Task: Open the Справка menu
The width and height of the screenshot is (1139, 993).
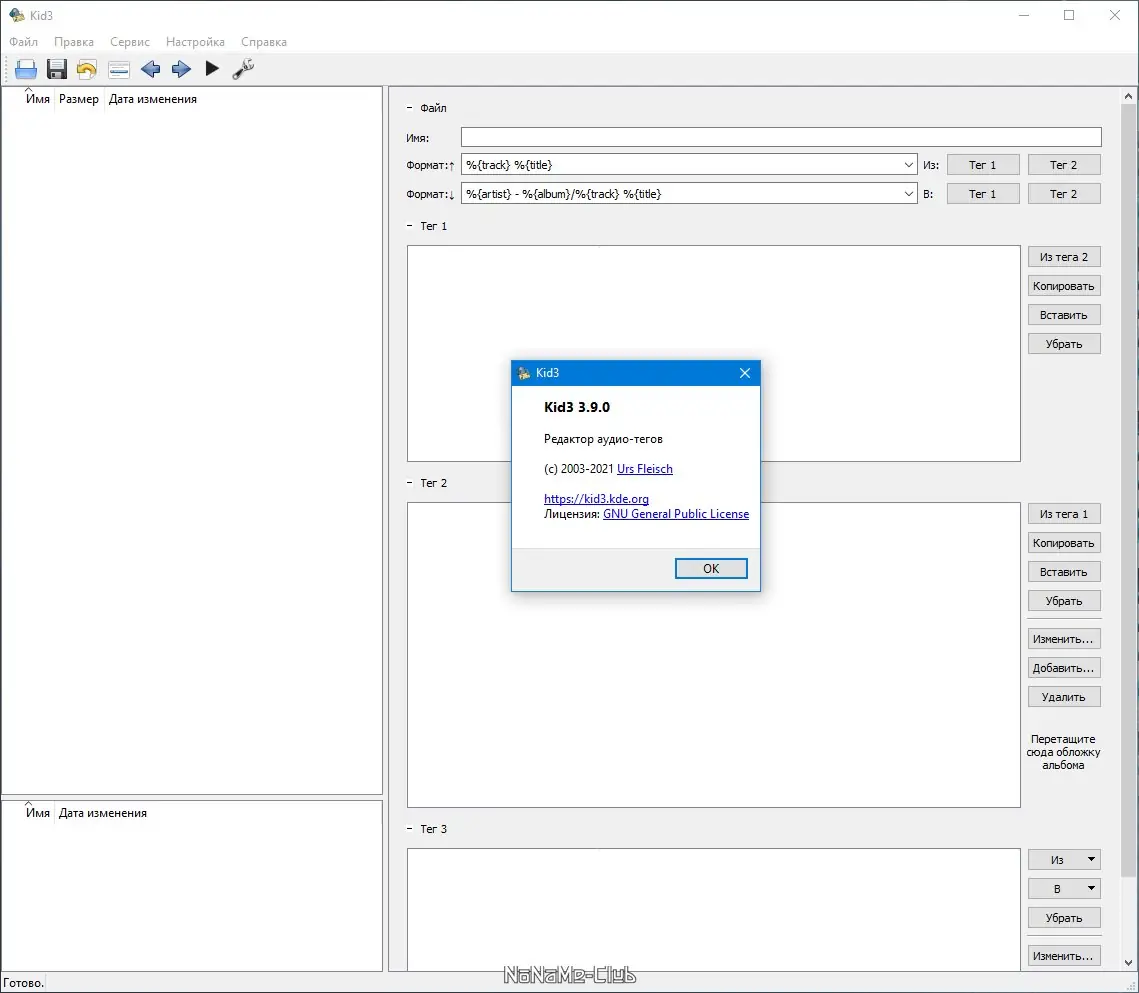Action: pyautogui.click(x=264, y=42)
